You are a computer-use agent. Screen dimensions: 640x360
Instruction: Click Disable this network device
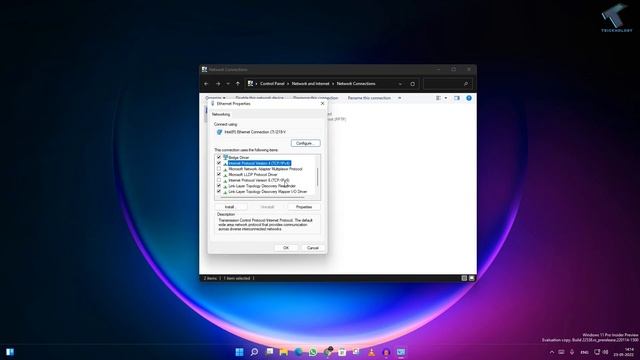coord(260,98)
